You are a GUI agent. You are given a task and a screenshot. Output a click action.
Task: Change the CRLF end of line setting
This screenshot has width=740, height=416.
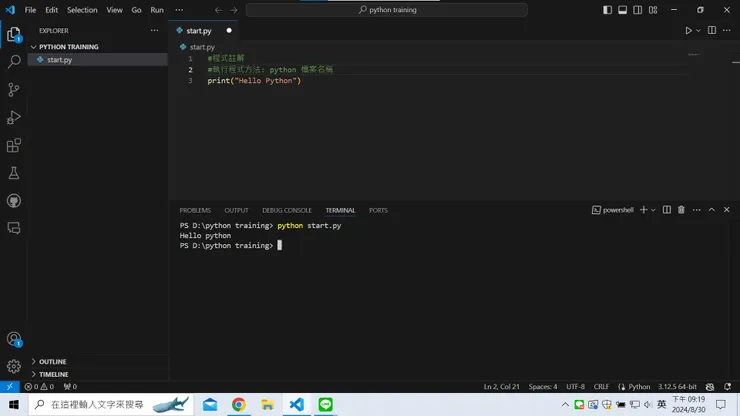pos(601,387)
